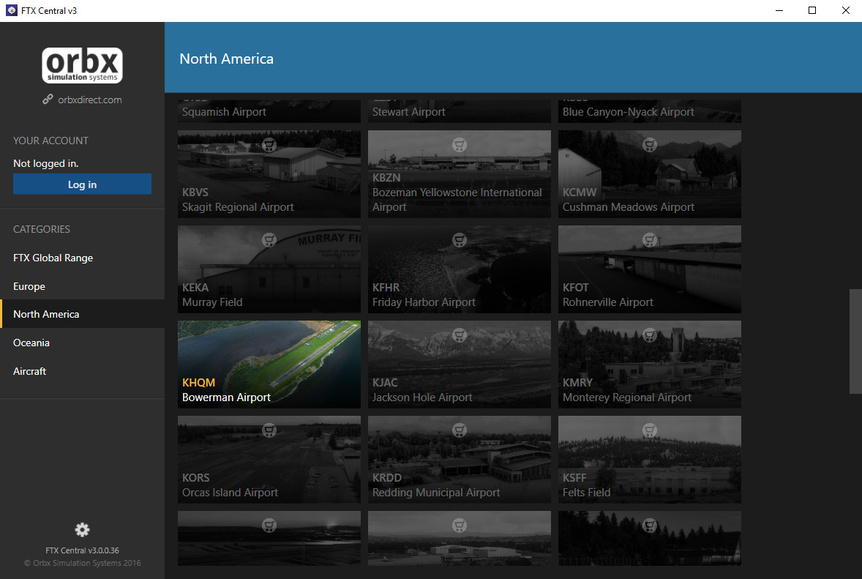
Task: Click the download icon on KFOT Rohnerville Airport tile
Action: point(649,240)
